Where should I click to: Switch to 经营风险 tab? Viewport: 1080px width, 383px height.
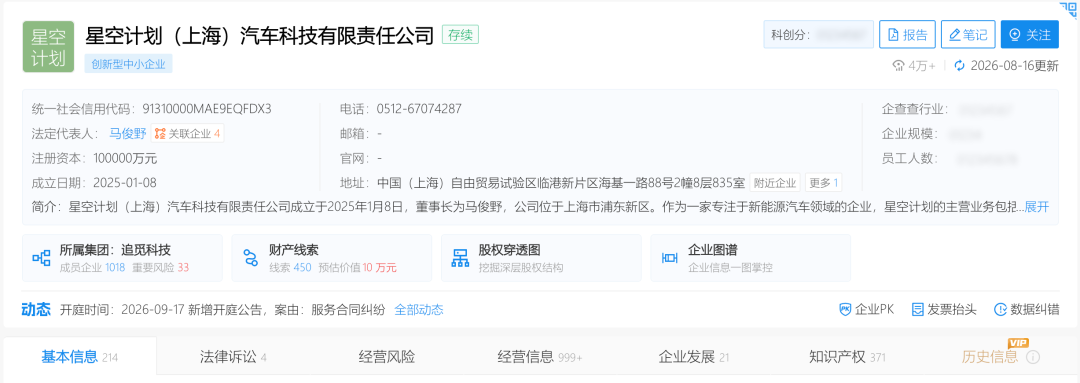(387, 357)
